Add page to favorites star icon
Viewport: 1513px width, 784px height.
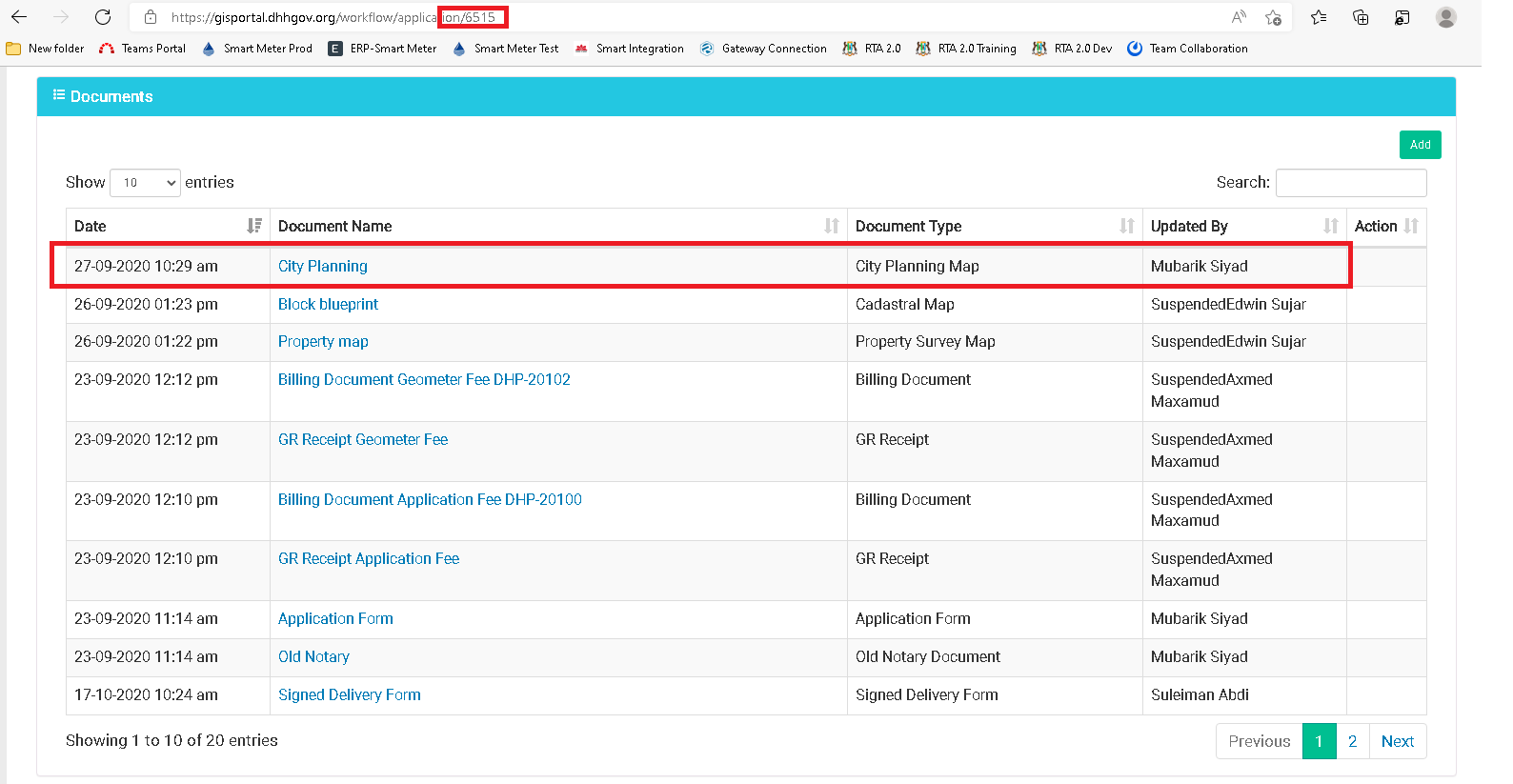click(1273, 17)
